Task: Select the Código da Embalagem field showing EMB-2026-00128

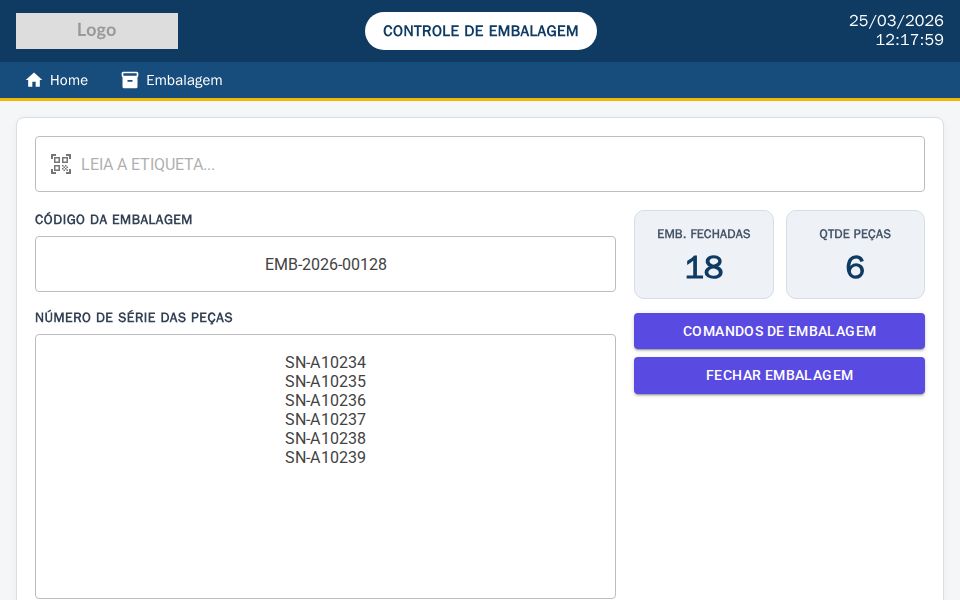Action: [325, 264]
